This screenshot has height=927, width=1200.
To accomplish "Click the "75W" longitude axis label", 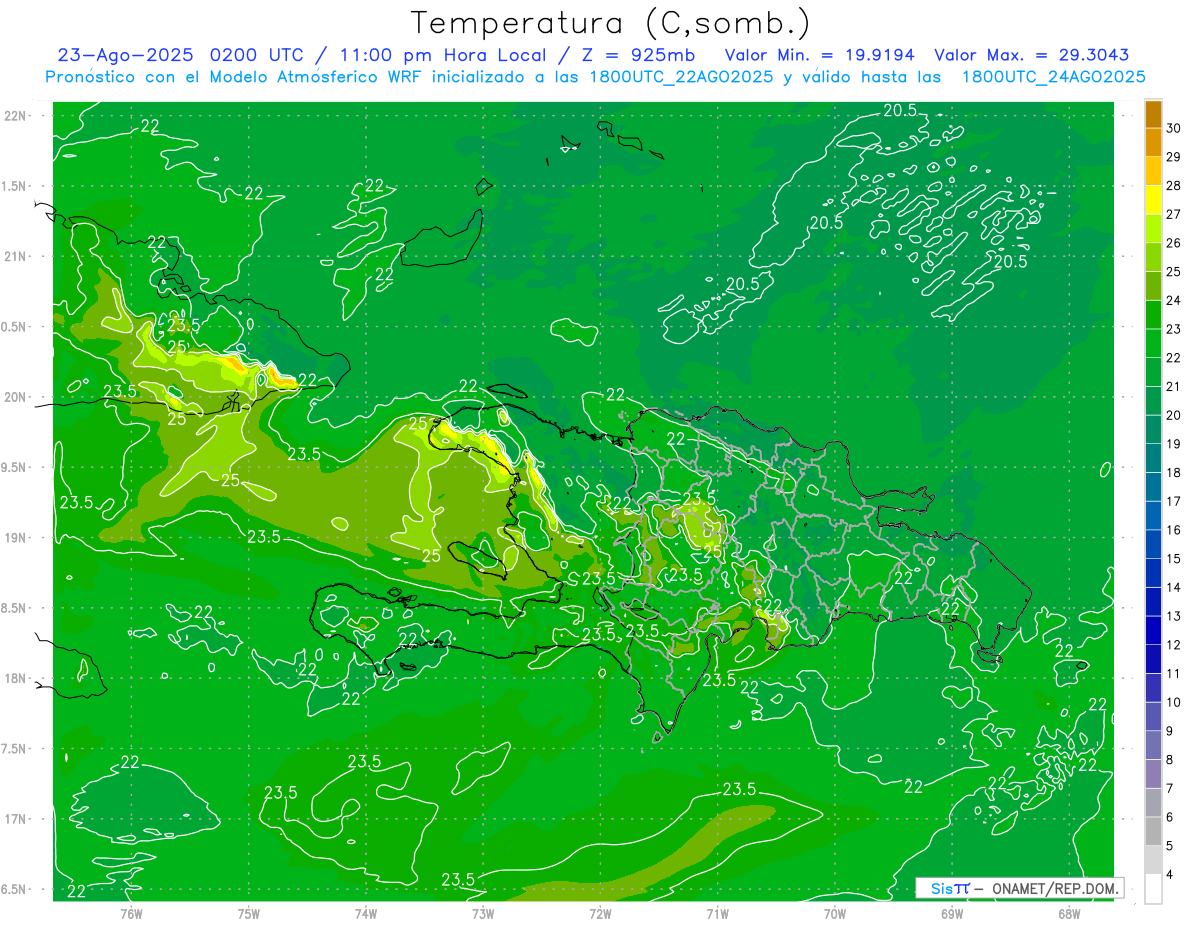I will pyautogui.click(x=248, y=913).
